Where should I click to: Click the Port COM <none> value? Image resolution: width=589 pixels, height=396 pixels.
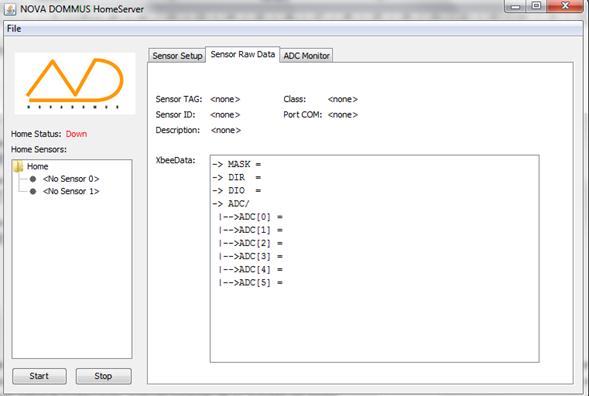(343, 115)
